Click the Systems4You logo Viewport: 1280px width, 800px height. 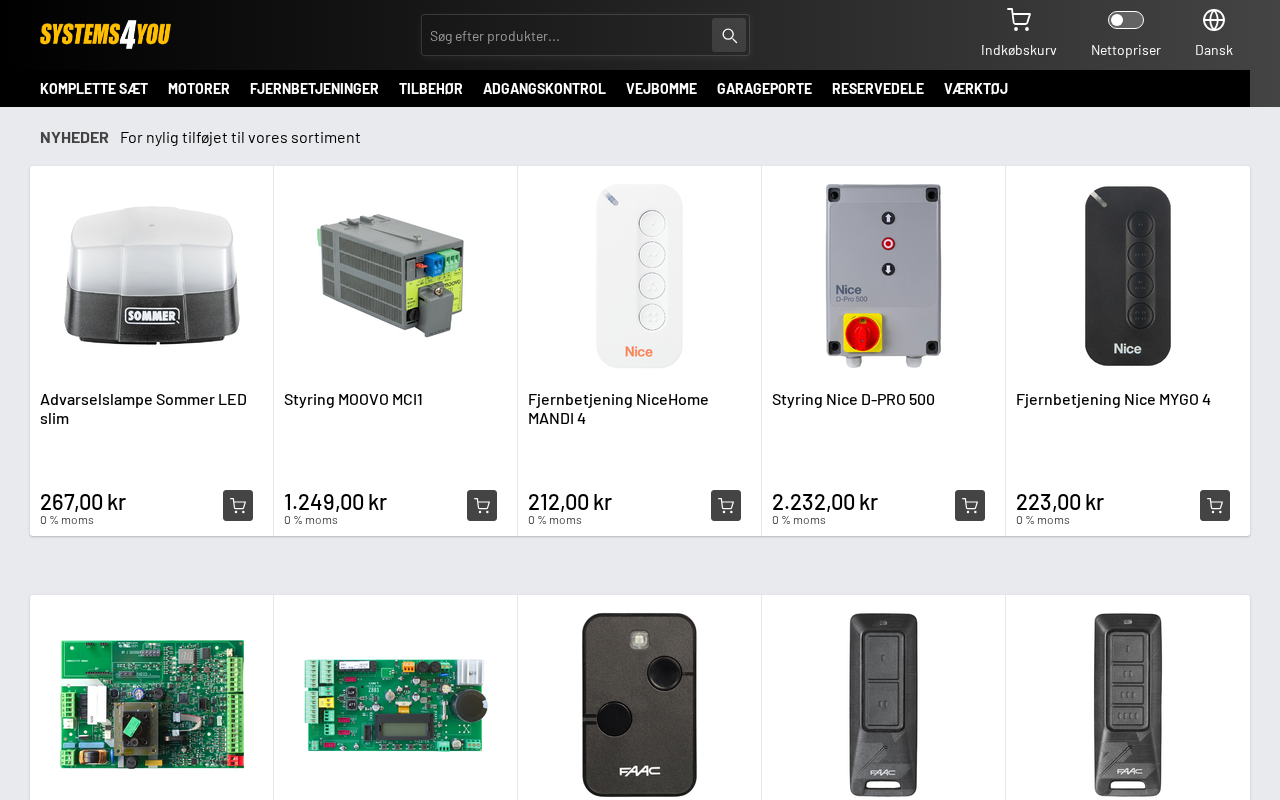pyautogui.click(x=105, y=35)
